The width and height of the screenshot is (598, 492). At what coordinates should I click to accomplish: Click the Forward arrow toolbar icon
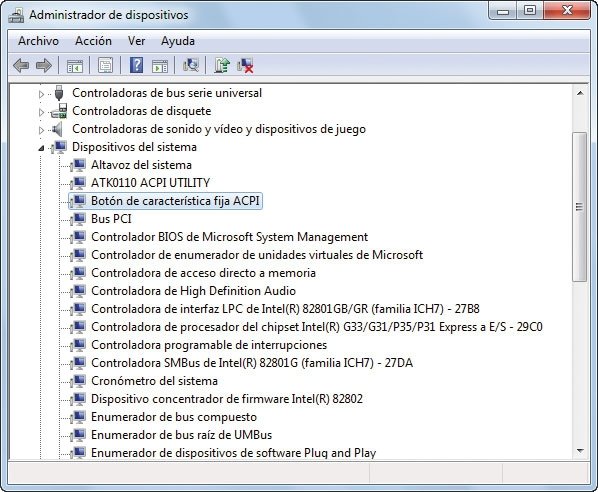pos(44,66)
